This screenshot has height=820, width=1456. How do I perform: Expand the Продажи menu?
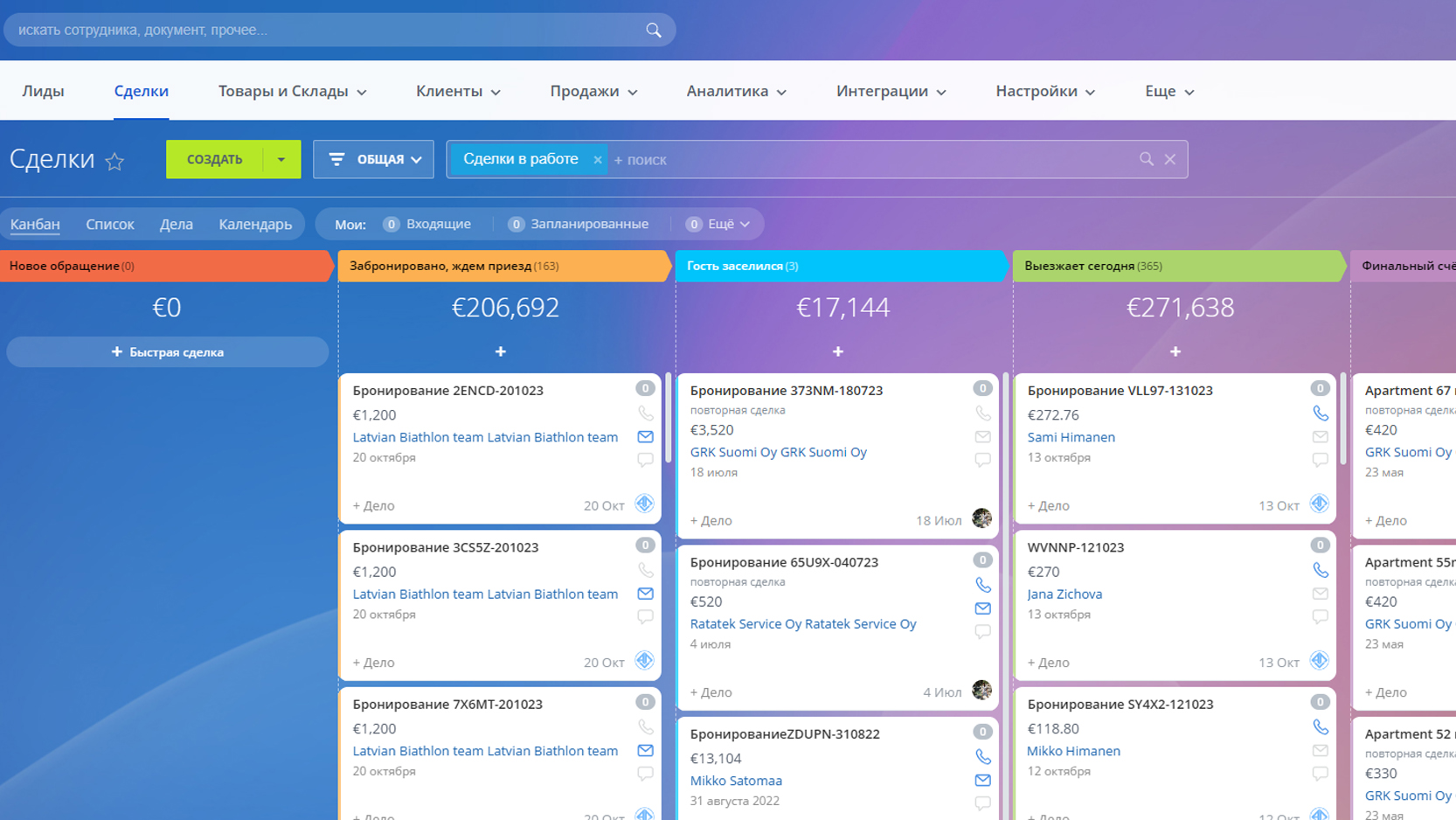coord(593,91)
